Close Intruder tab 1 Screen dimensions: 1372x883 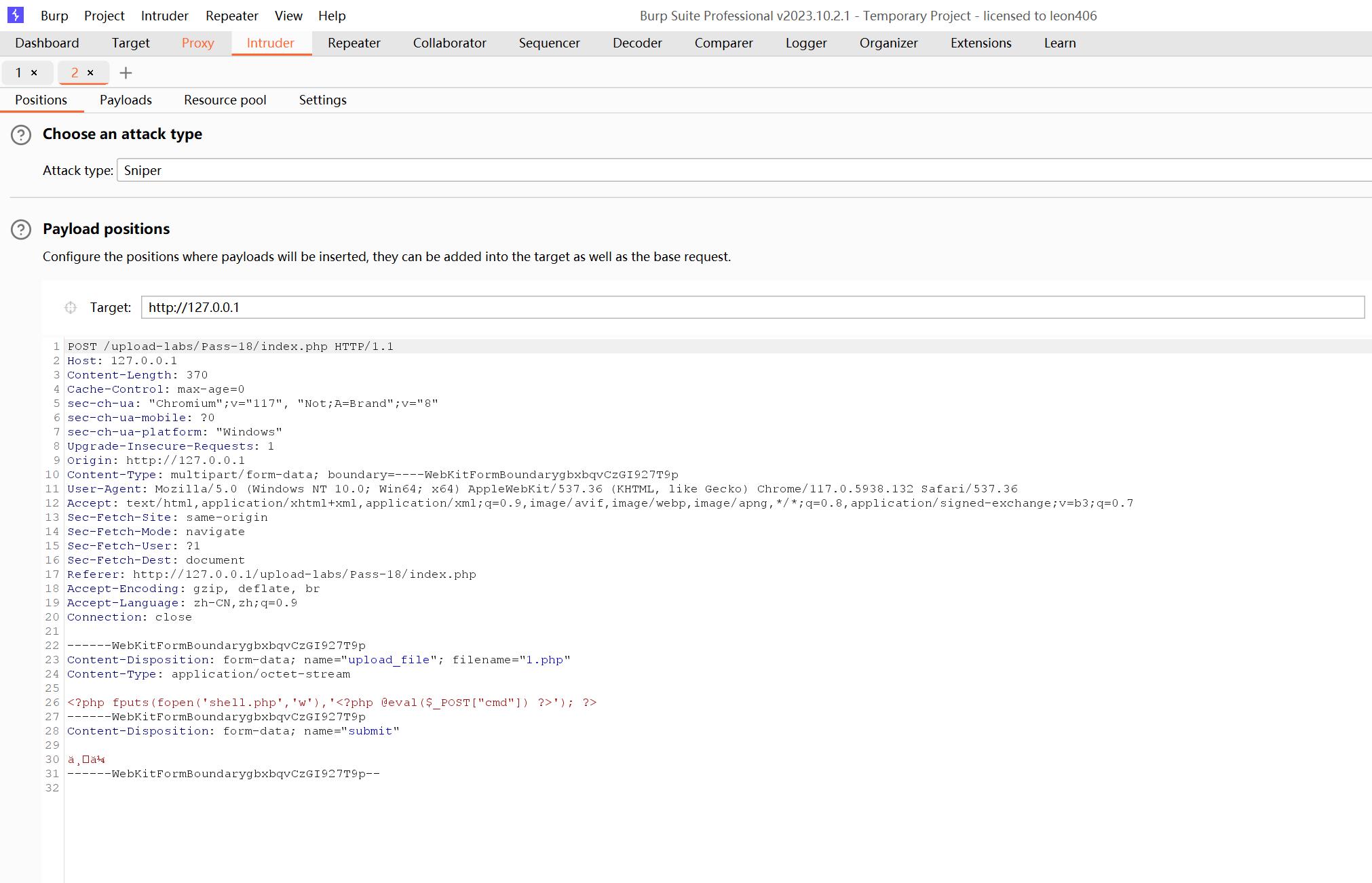34,73
